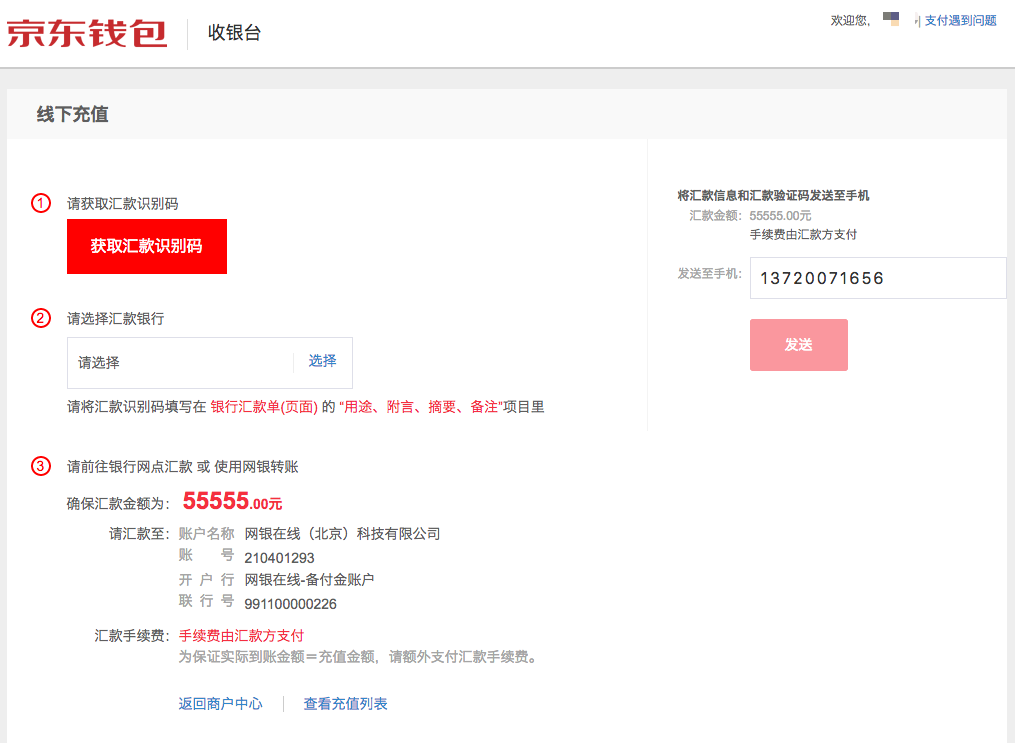Click the 获取汇款识别码 red button
1015x743 pixels.
point(147,247)
